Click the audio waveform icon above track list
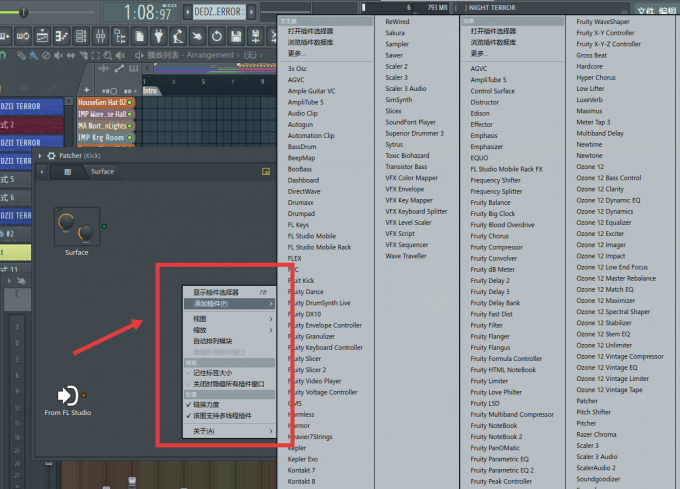This screenshot has width=680, height=489. (103, 68)
